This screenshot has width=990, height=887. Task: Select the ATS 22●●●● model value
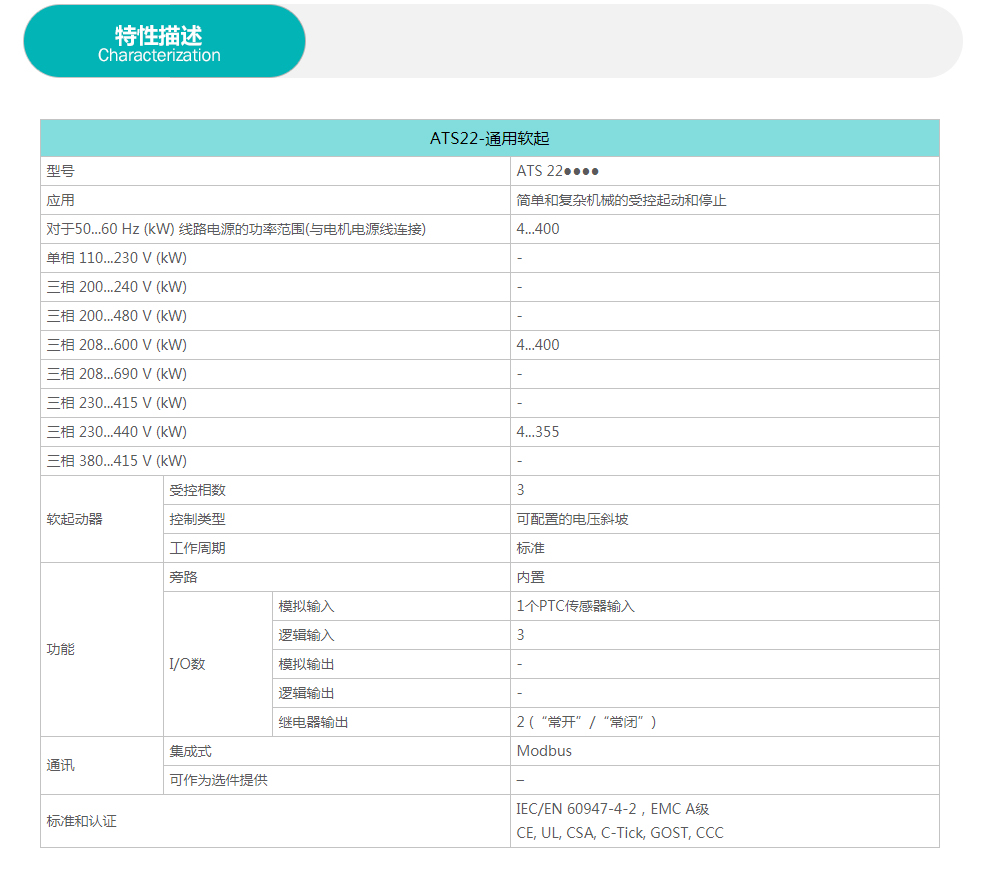point(558,171)
